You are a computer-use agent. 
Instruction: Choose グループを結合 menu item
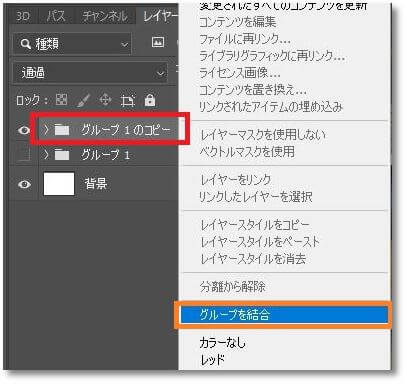(284, 314)
